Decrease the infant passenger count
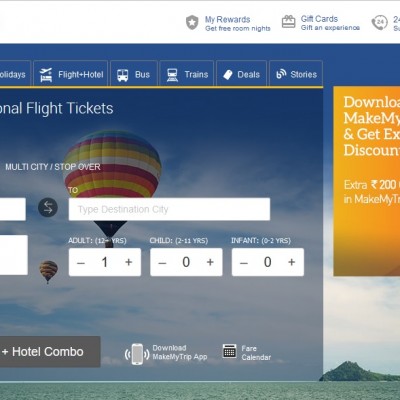This screenshot has width=400, height=400. [244, 263]
